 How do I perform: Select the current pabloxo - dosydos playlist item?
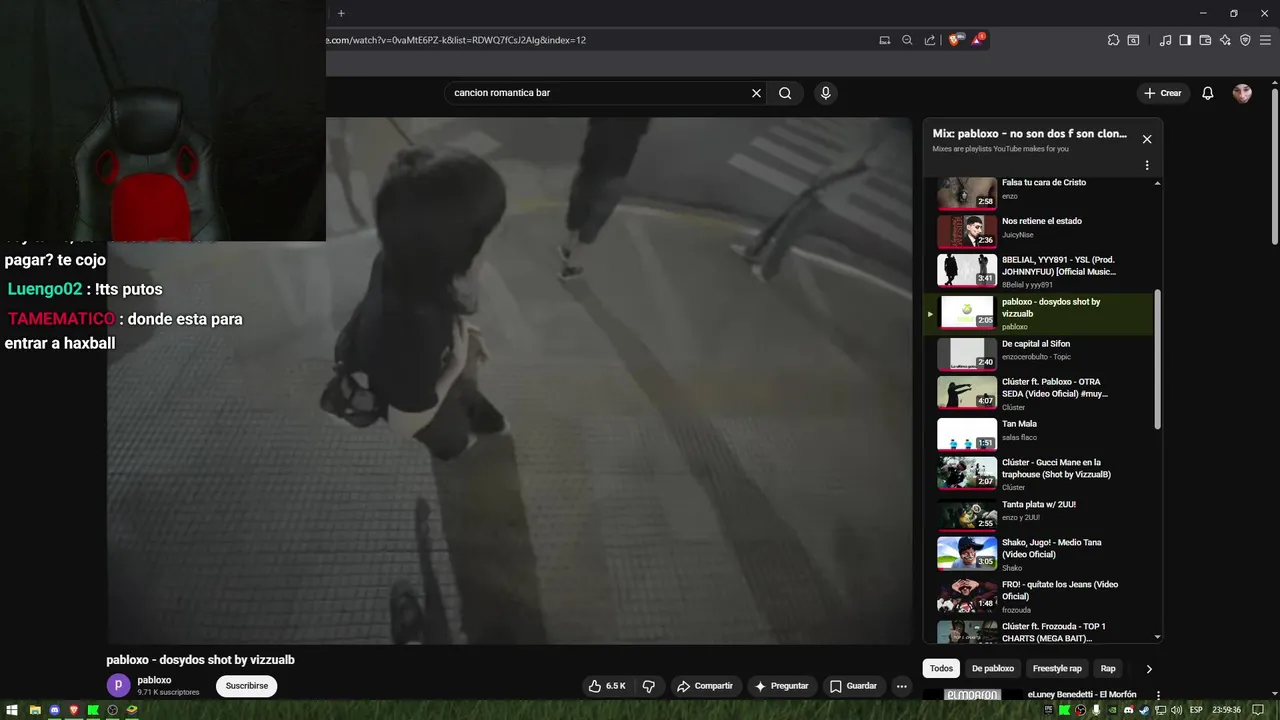[x=1040, y=314]
